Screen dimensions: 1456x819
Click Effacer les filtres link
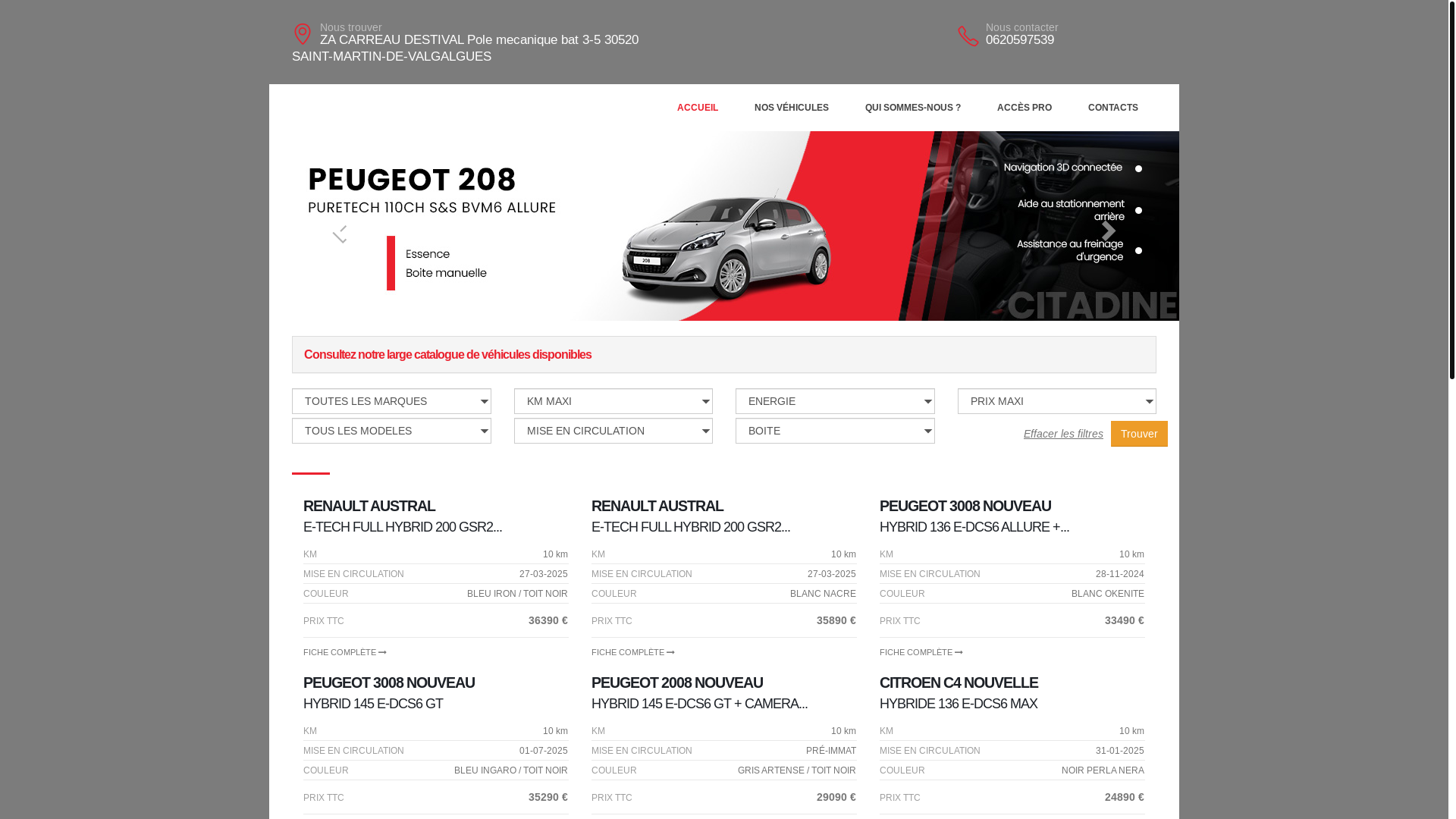1063,434
